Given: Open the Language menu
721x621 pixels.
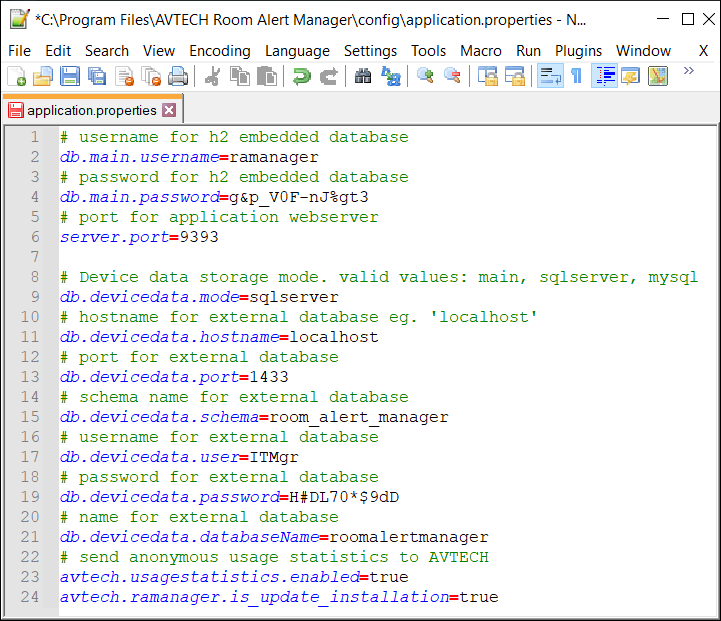Looking at the screenshot, I should pyautogui.click(x=297, y=50).
